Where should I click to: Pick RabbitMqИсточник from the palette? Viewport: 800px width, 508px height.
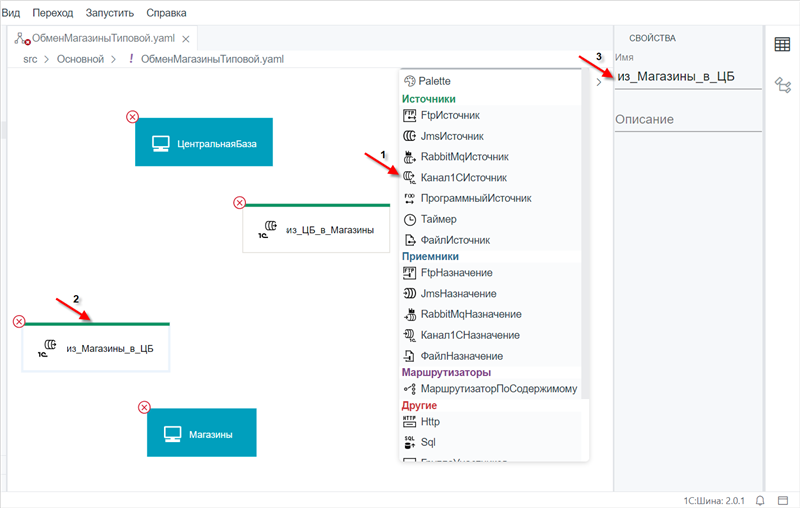click(490, 157)
